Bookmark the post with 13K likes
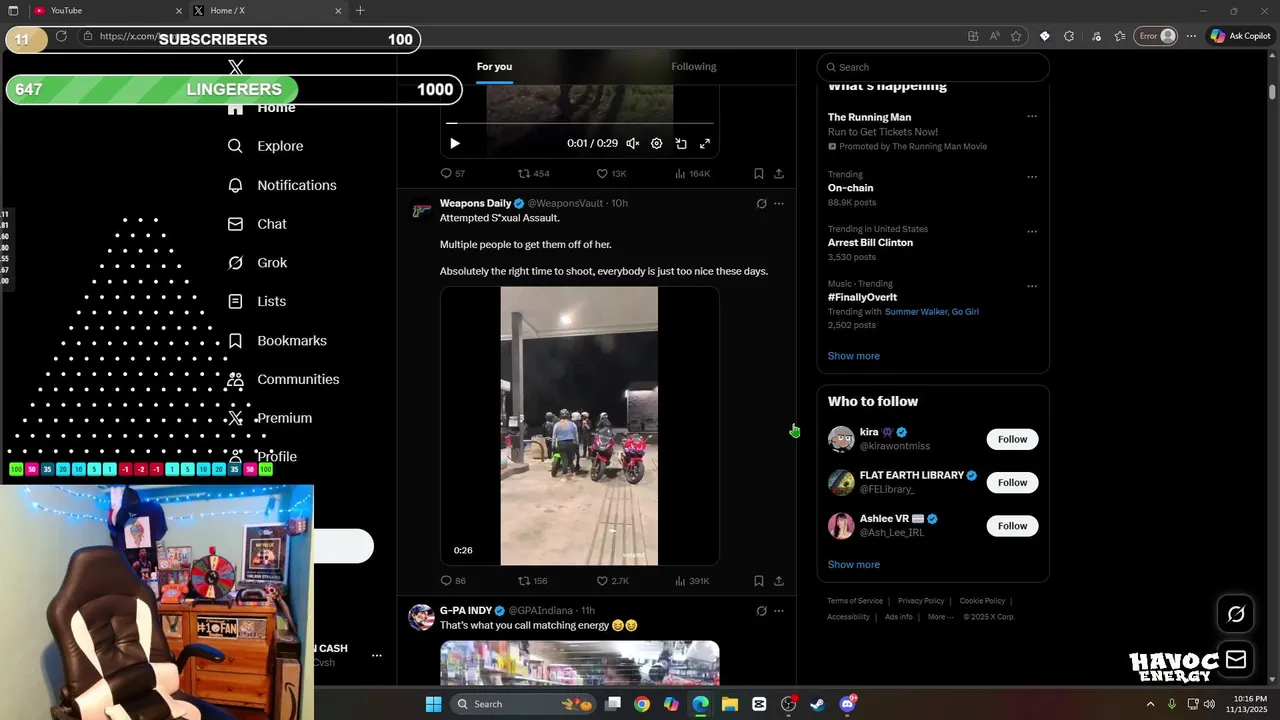1280x720 pixels. pos(759,174)
